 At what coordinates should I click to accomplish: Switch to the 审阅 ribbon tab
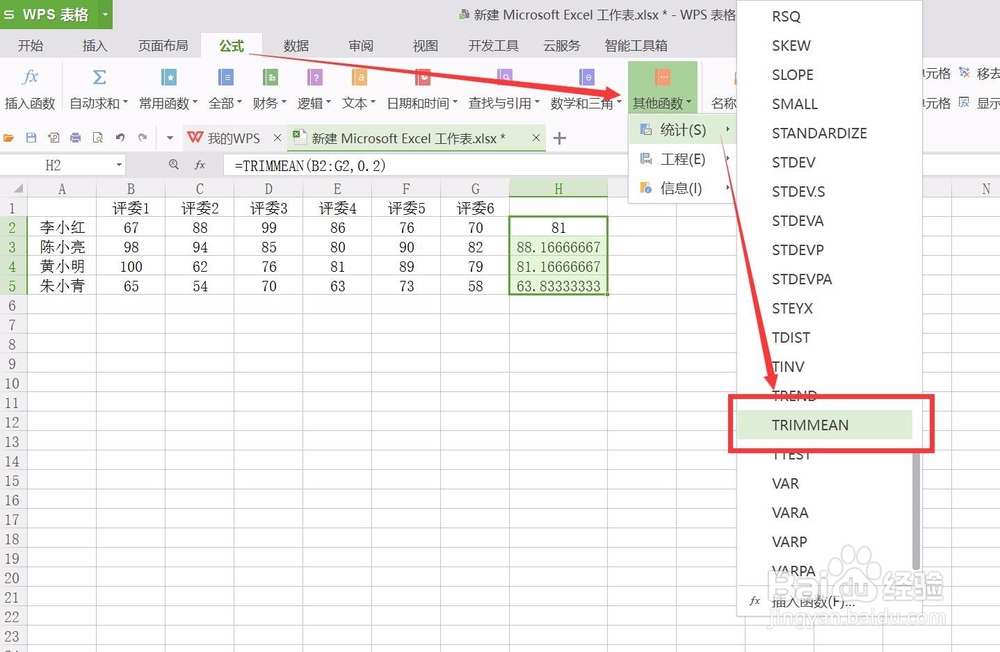pyautogui.click(x=361, y=45)
